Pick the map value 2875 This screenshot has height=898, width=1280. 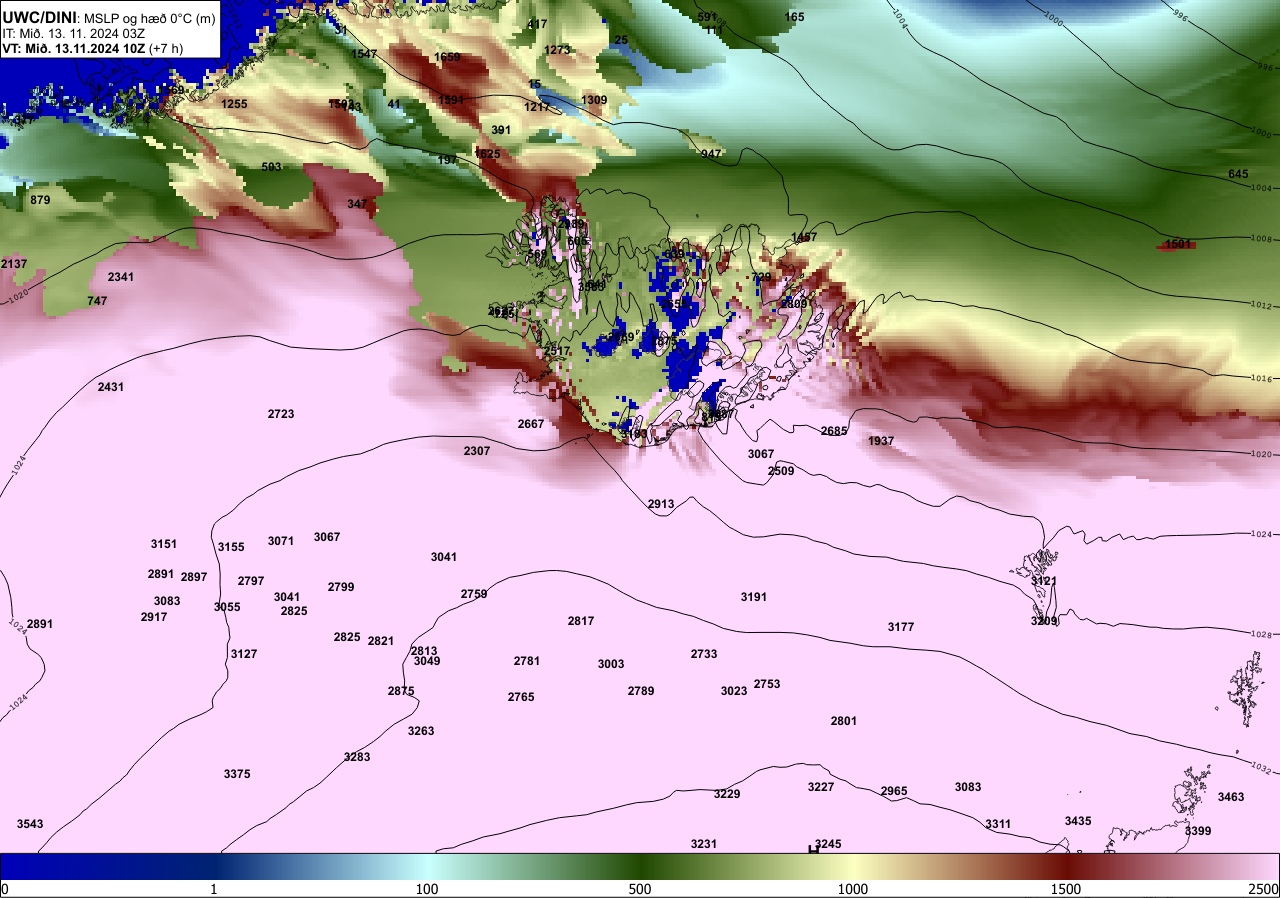click(401, 691)
